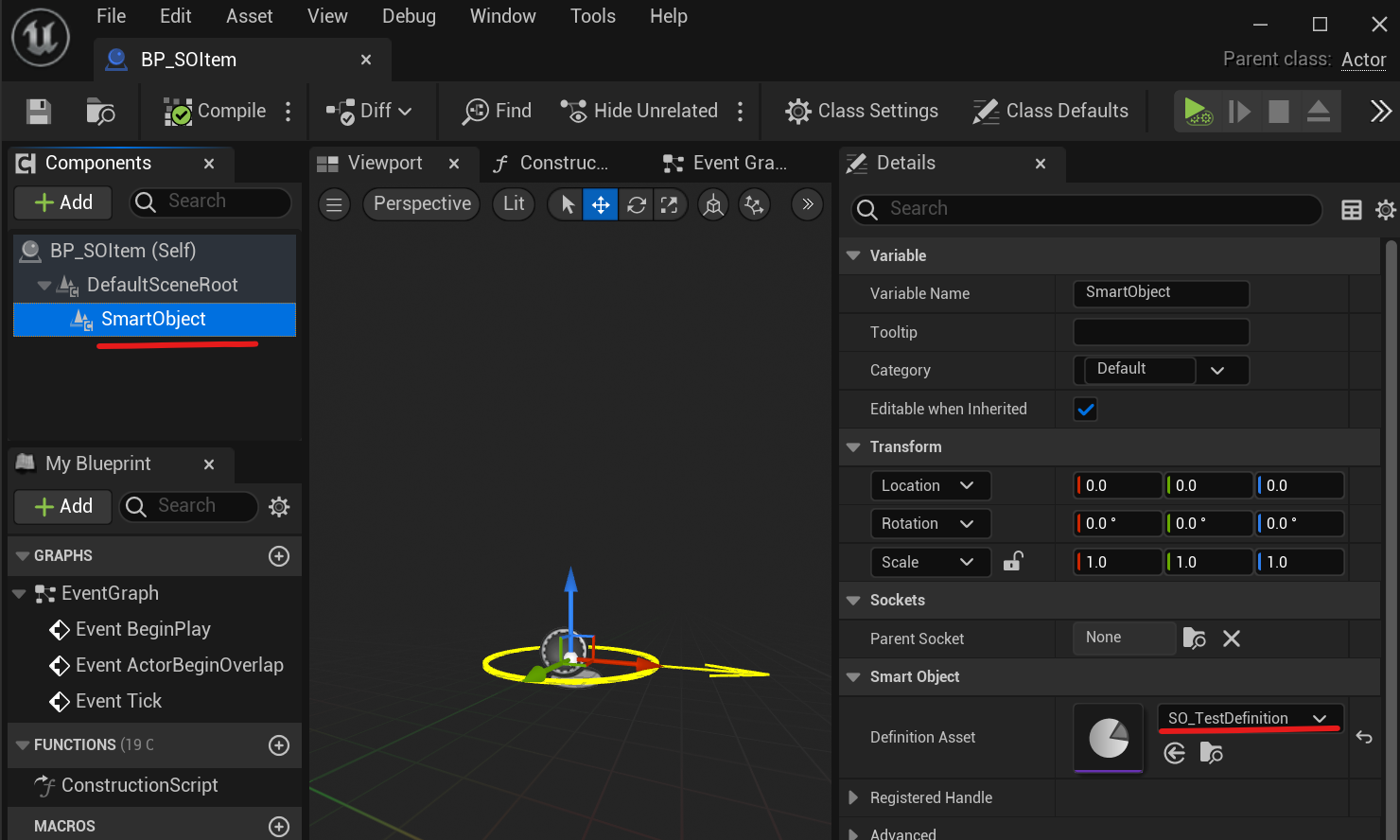Screen dimensions: 1400x840
Task: Open Class Defaults
Action: tap(1050, 112)
